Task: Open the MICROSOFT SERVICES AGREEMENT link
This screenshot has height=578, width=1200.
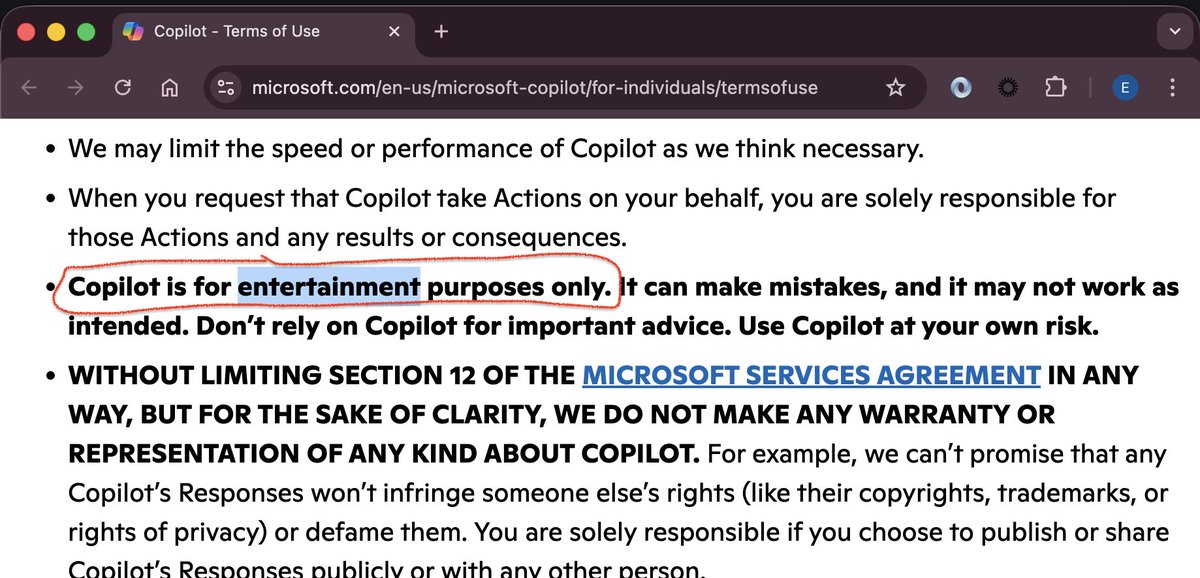Action: [811, 376]
